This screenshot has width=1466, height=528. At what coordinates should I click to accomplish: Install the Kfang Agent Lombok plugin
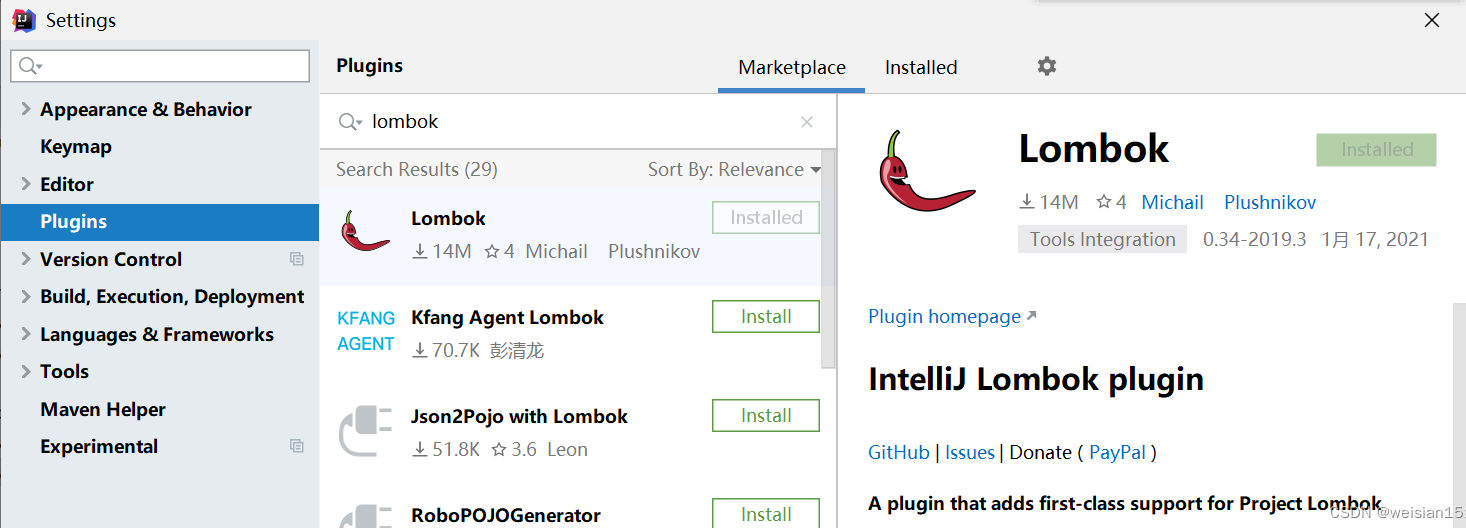click(766, 317)
